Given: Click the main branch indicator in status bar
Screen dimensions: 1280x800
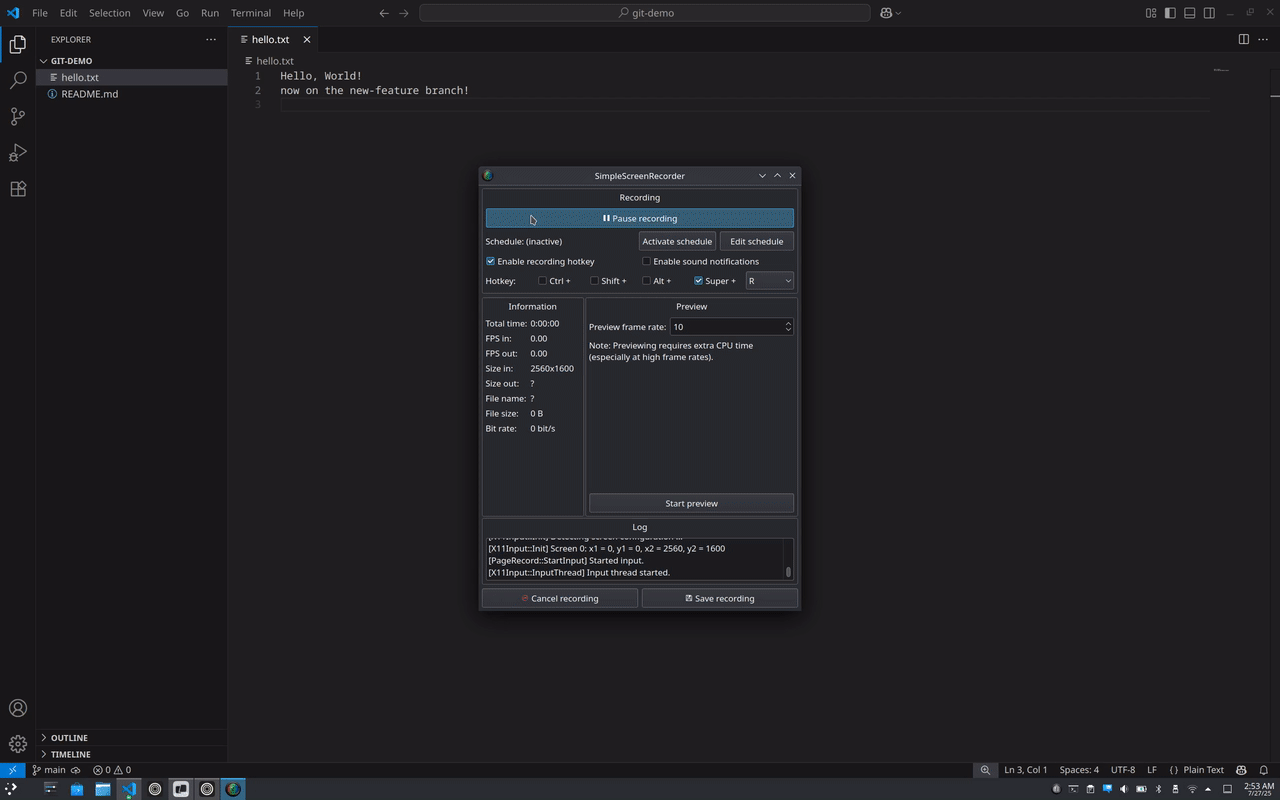Looking at the screenshot, I should point(49,770).
